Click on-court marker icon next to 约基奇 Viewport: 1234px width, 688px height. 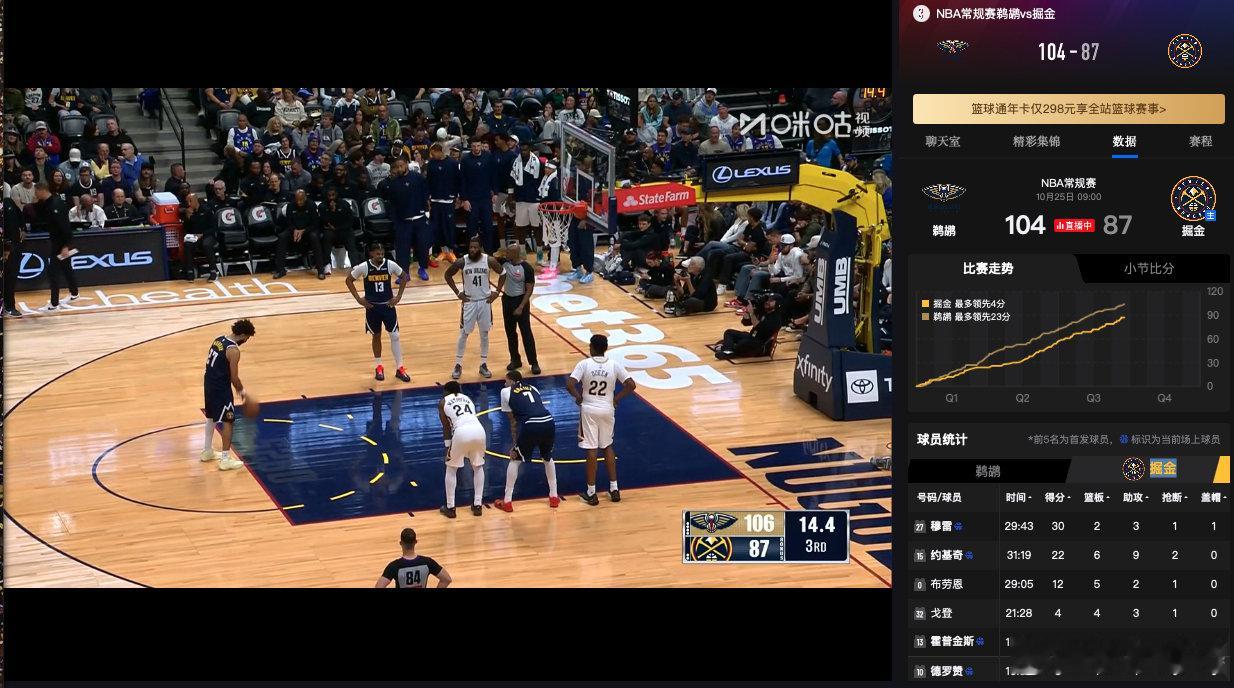968,555
